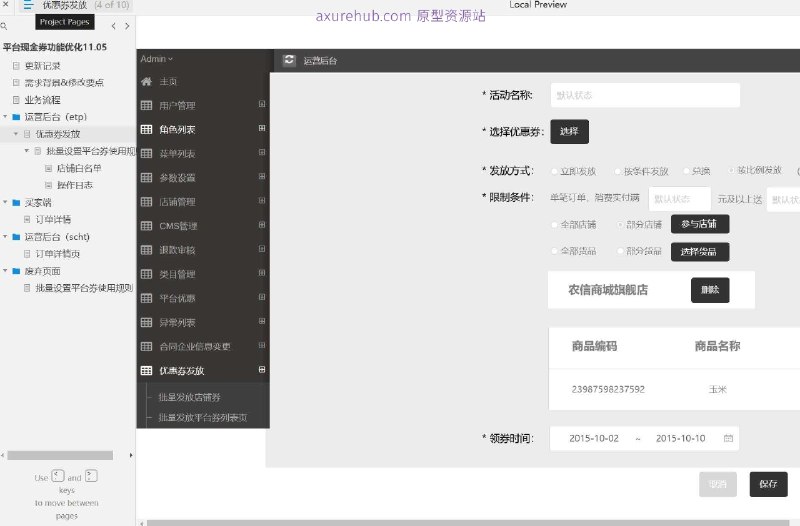Click the 保存 button

768,484
